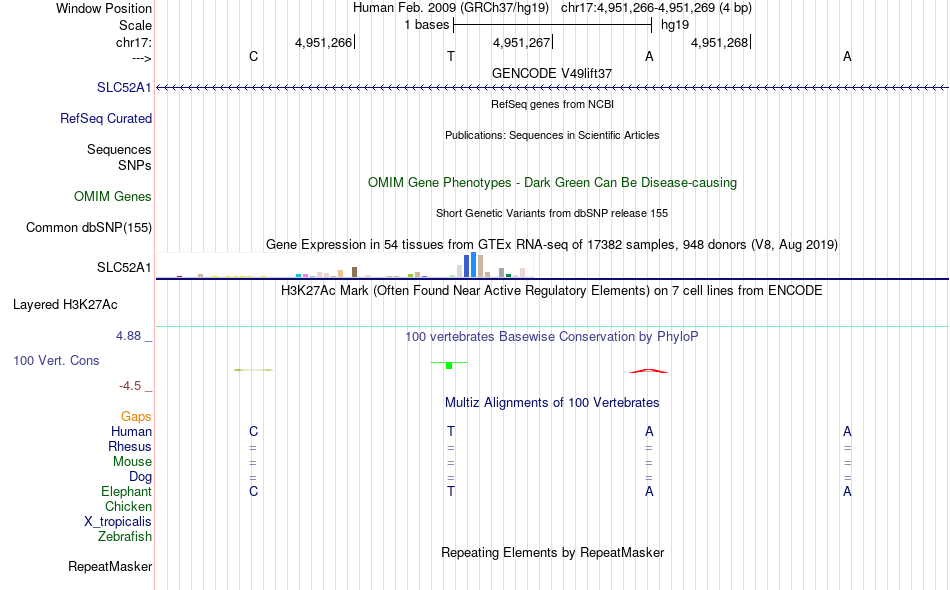
Task: Click the Common dbSNP(155) track label
Action: click(89, 228)
